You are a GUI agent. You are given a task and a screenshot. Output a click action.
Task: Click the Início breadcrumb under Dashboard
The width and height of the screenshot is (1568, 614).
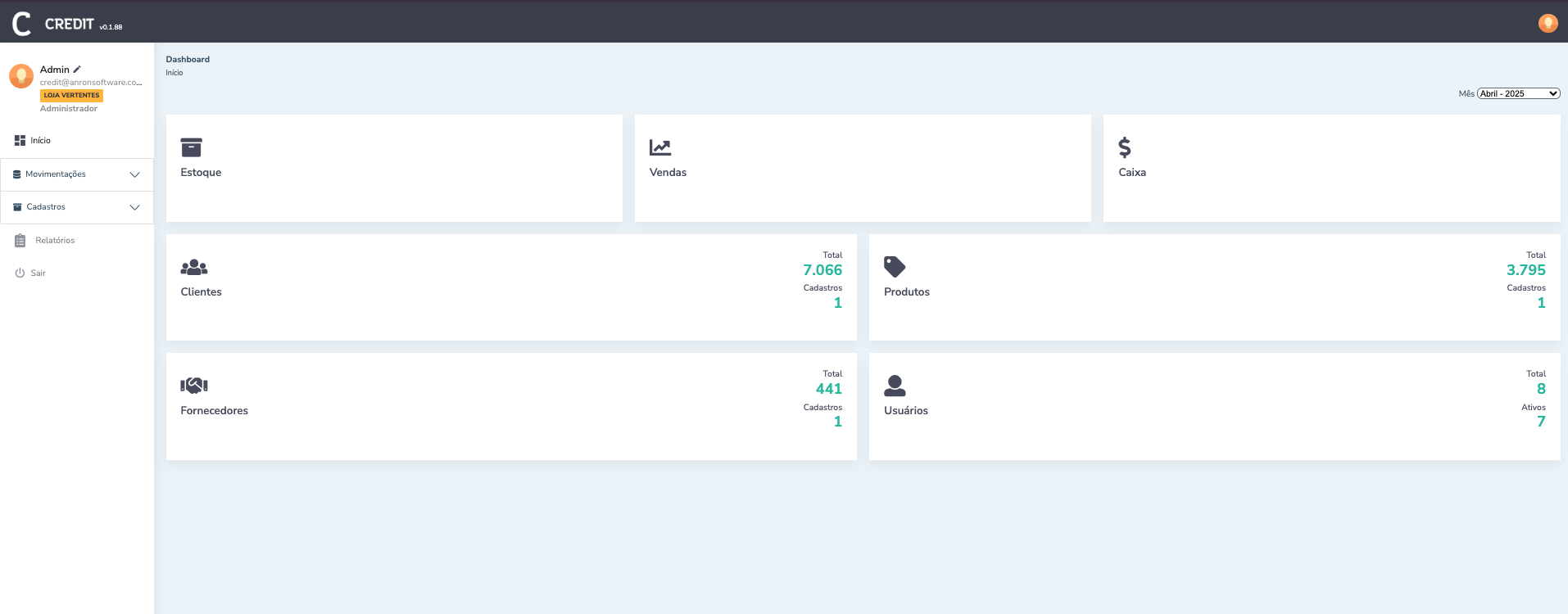[x=174, y=73]
